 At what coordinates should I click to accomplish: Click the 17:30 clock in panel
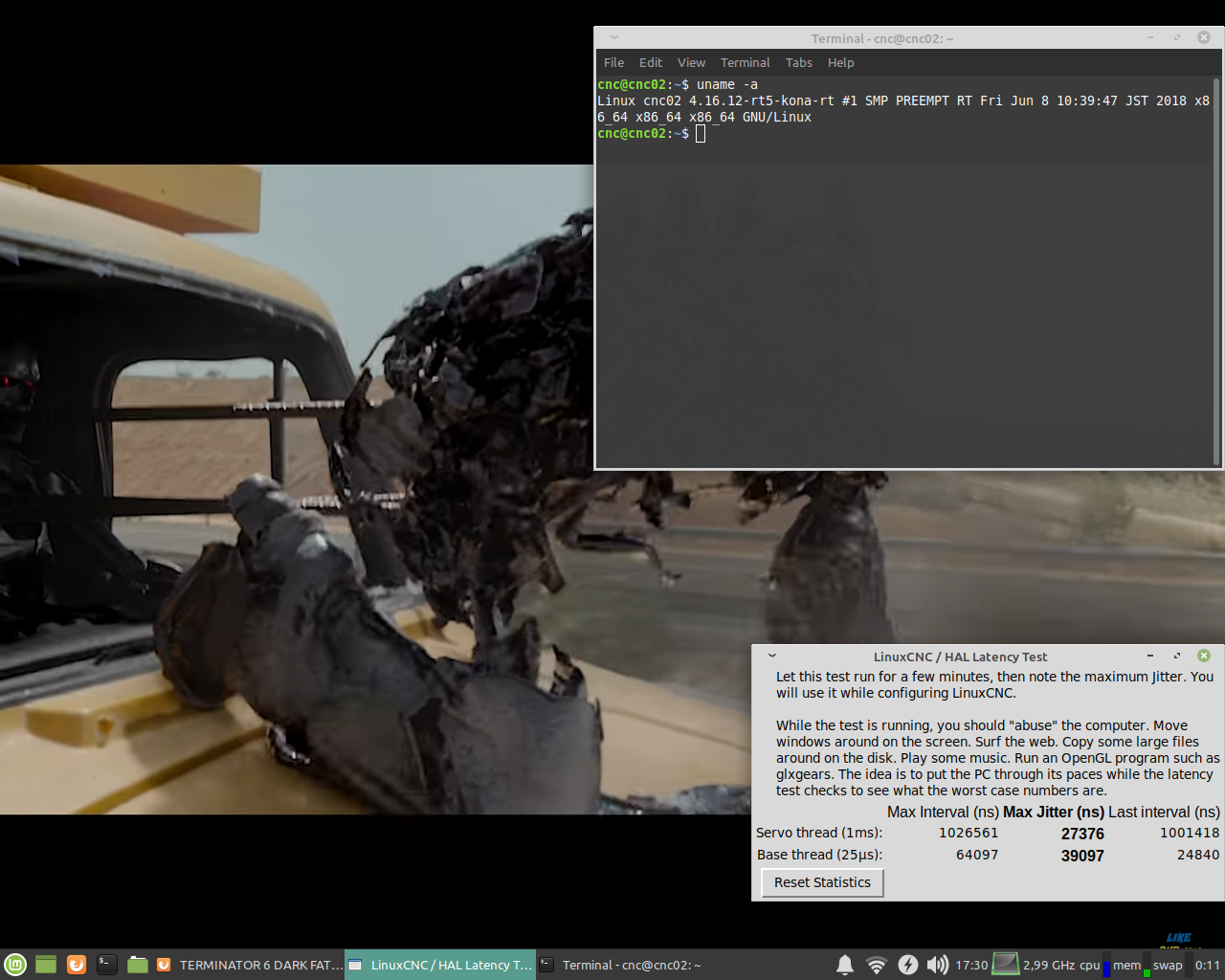pyautogui.click(x=971, y=965)
